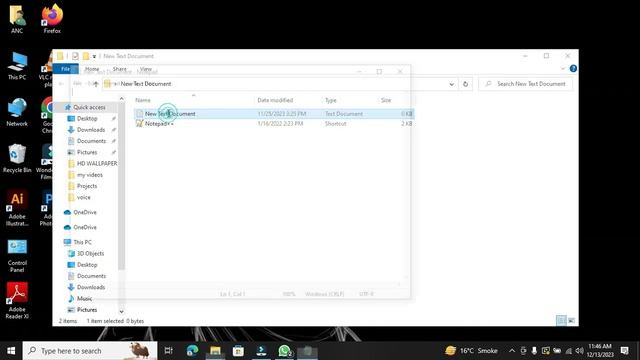Open the ANC desktop icon
The image size is (640, 360).
[x=17, y=18]
